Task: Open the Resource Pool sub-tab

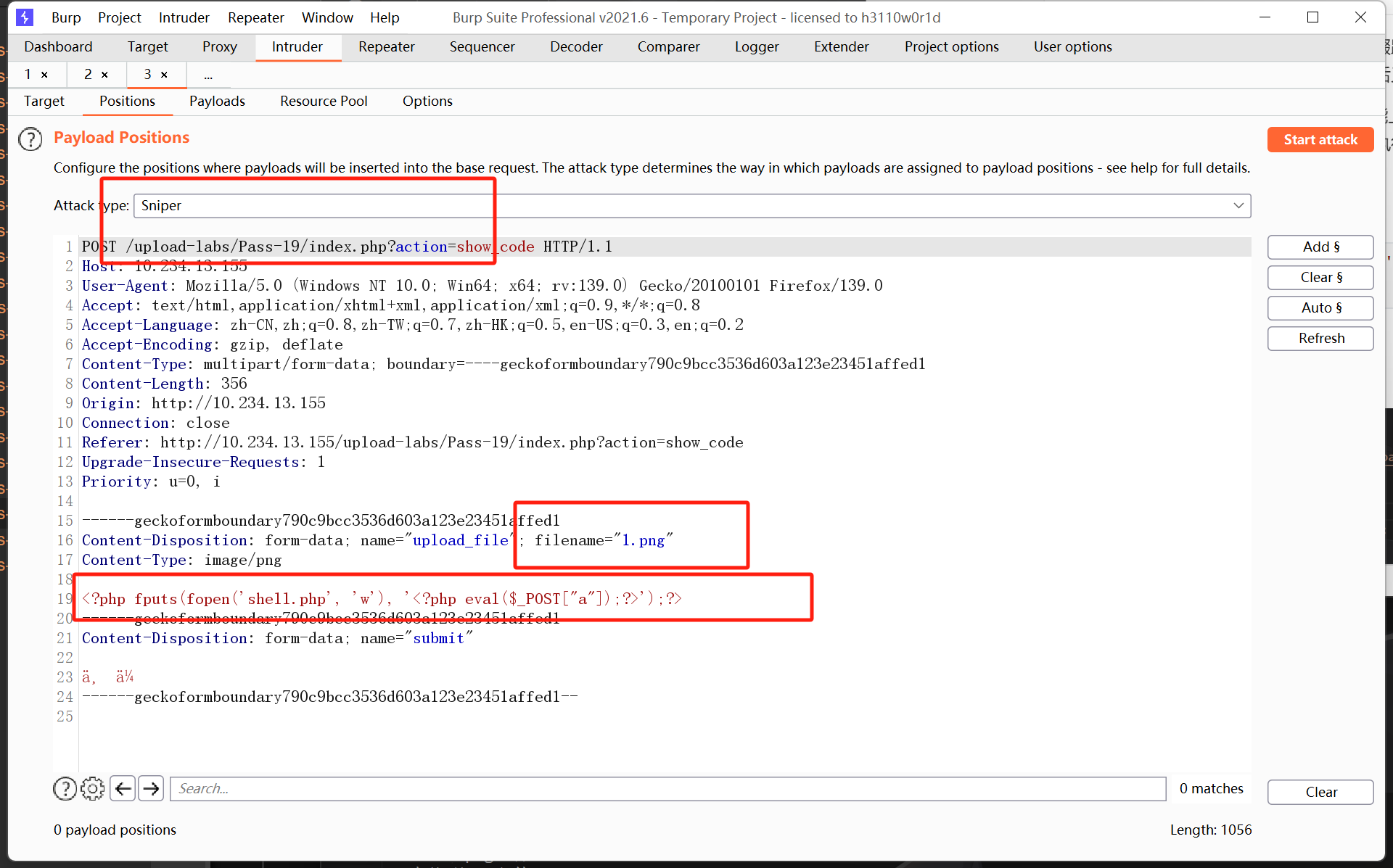Action: pyautogui.click(x=324, y=102)
